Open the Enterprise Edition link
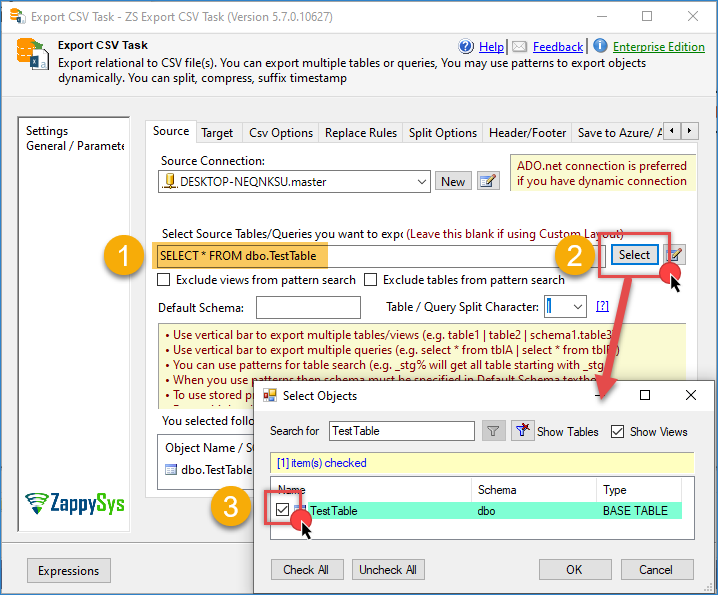This screenshot has width=718, height=595. [658, 47]
